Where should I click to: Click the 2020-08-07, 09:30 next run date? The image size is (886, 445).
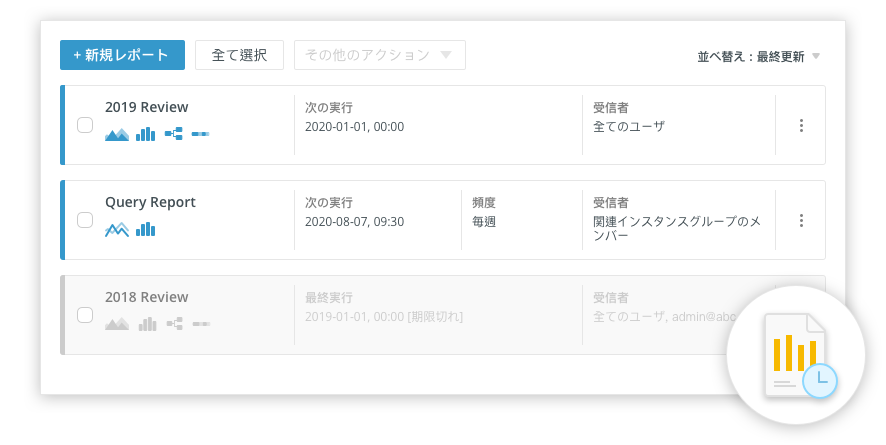pyautogui.click(x=354, y=222)
